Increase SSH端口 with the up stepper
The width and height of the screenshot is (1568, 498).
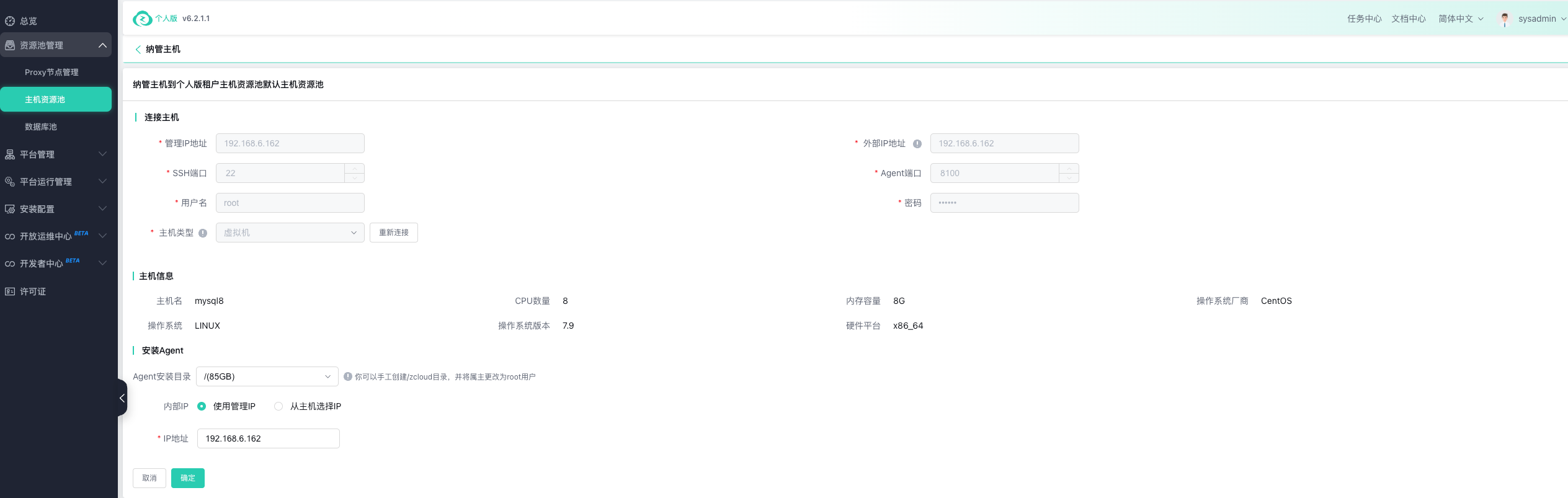(355, 169)
